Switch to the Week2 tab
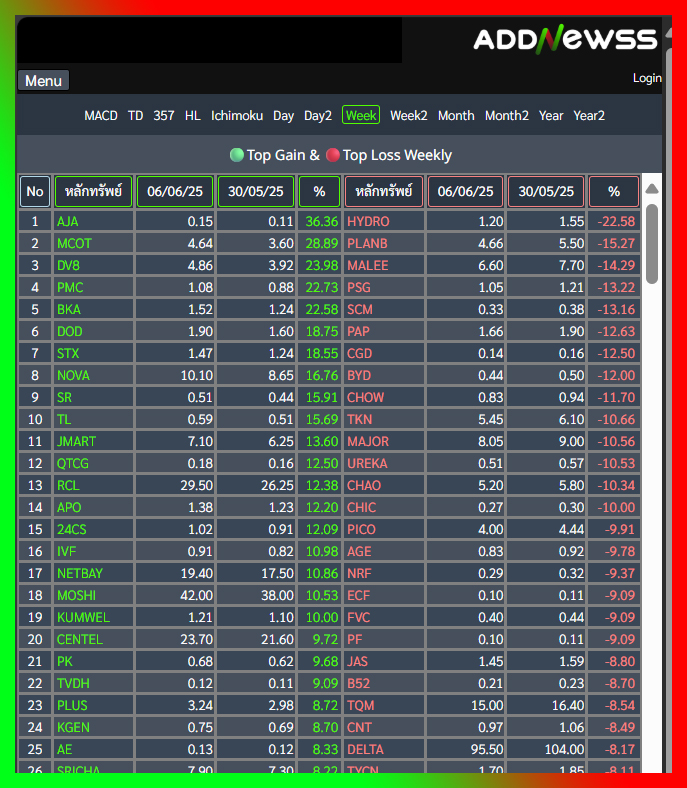This screenshot has height=788, width=687. [409, 116]
